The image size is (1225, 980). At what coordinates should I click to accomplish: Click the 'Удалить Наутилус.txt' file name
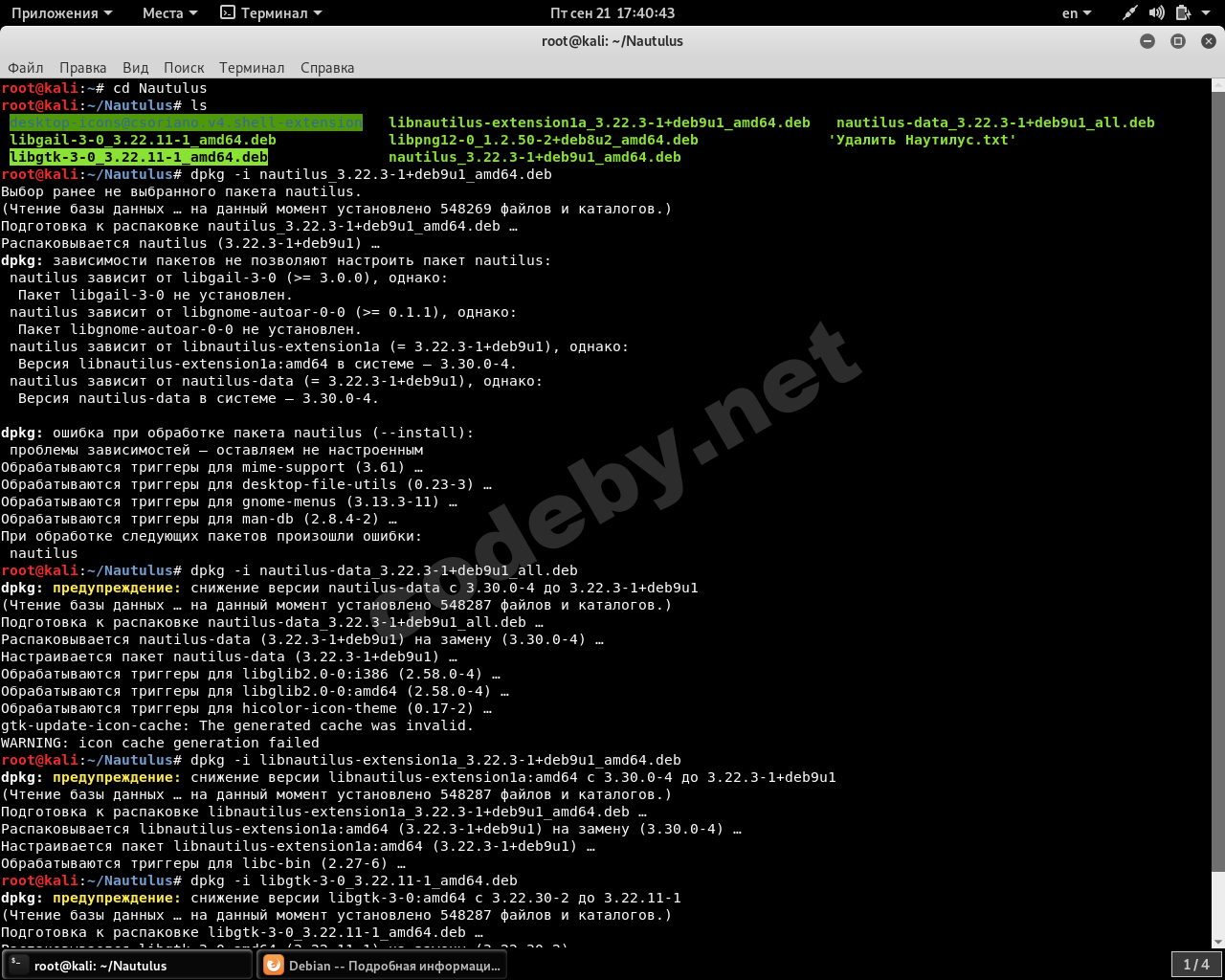pos(923,140)
